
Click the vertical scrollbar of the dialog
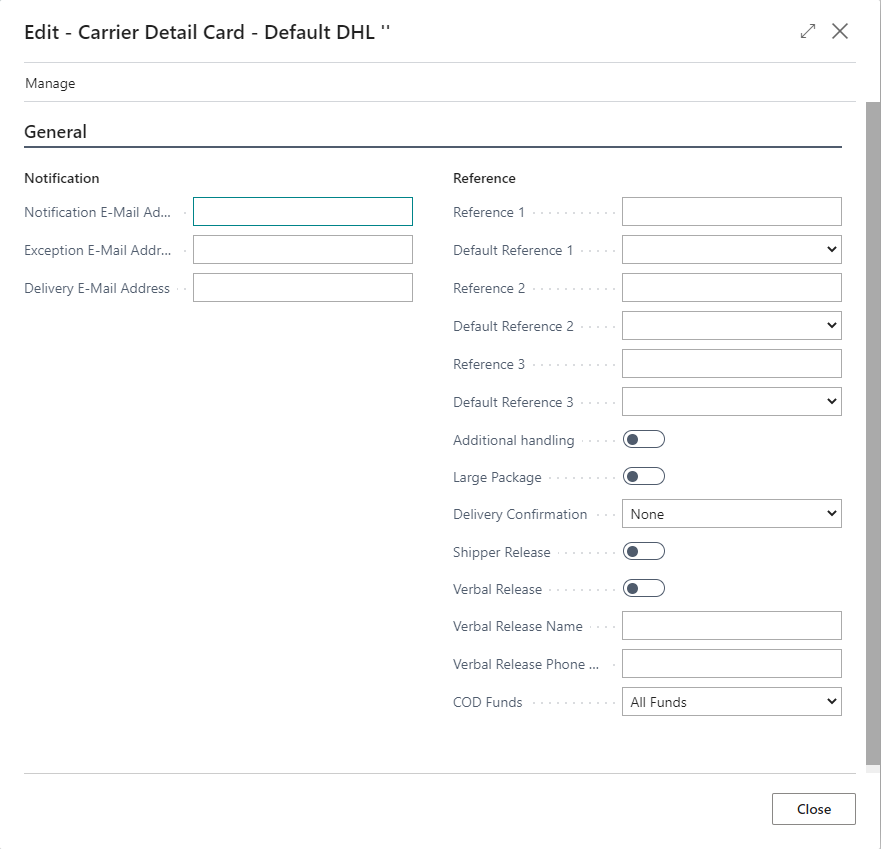coord(873,430)
